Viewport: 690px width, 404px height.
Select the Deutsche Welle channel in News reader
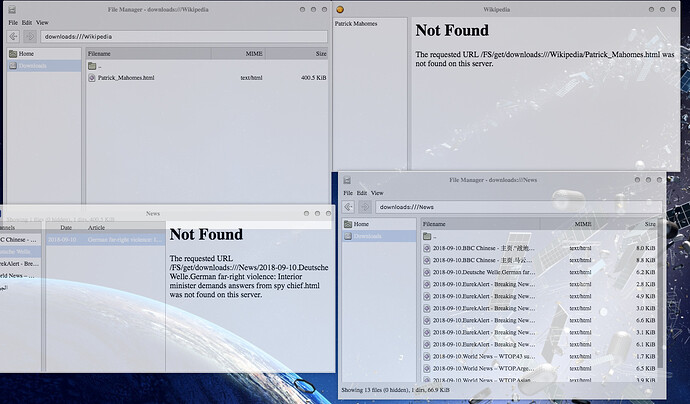point(20,252)
